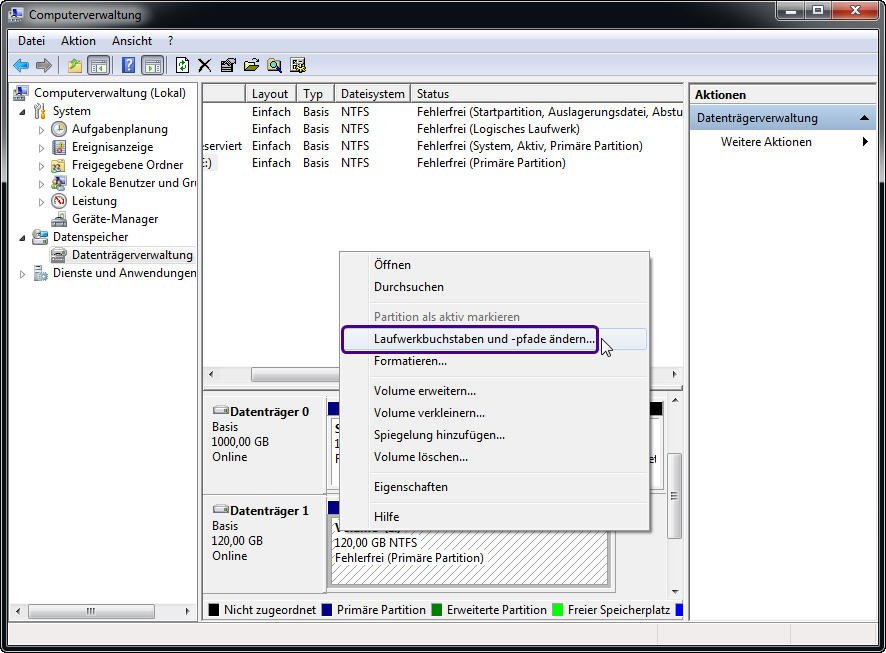Expand the Leistung node
The image size is (886, 653).
(x=41, y=202)
